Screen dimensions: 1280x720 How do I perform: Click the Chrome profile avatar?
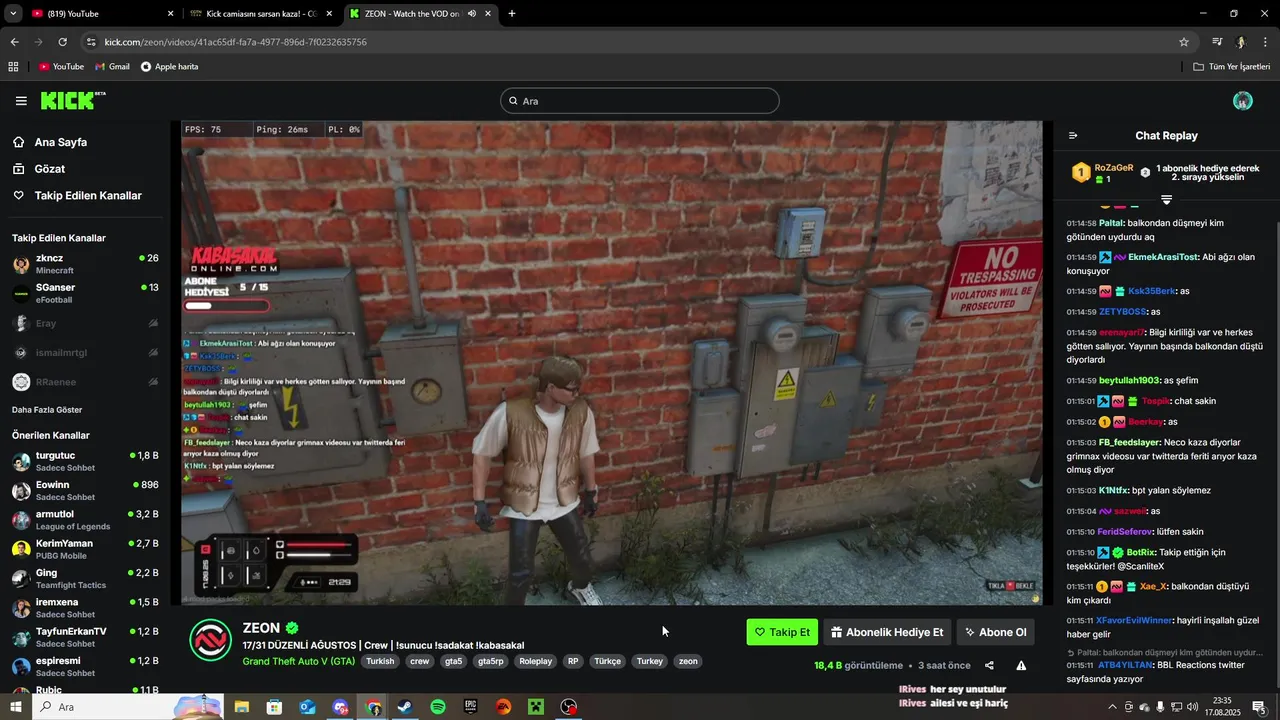pos(1241,42)
